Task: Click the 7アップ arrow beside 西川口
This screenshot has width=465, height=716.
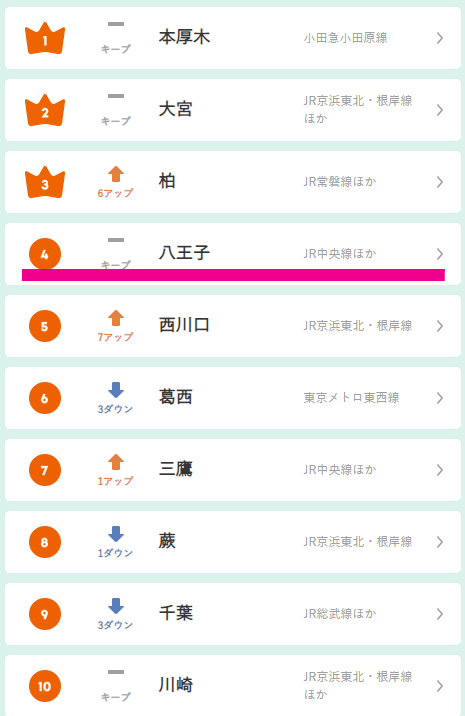Action: [116, 318]
